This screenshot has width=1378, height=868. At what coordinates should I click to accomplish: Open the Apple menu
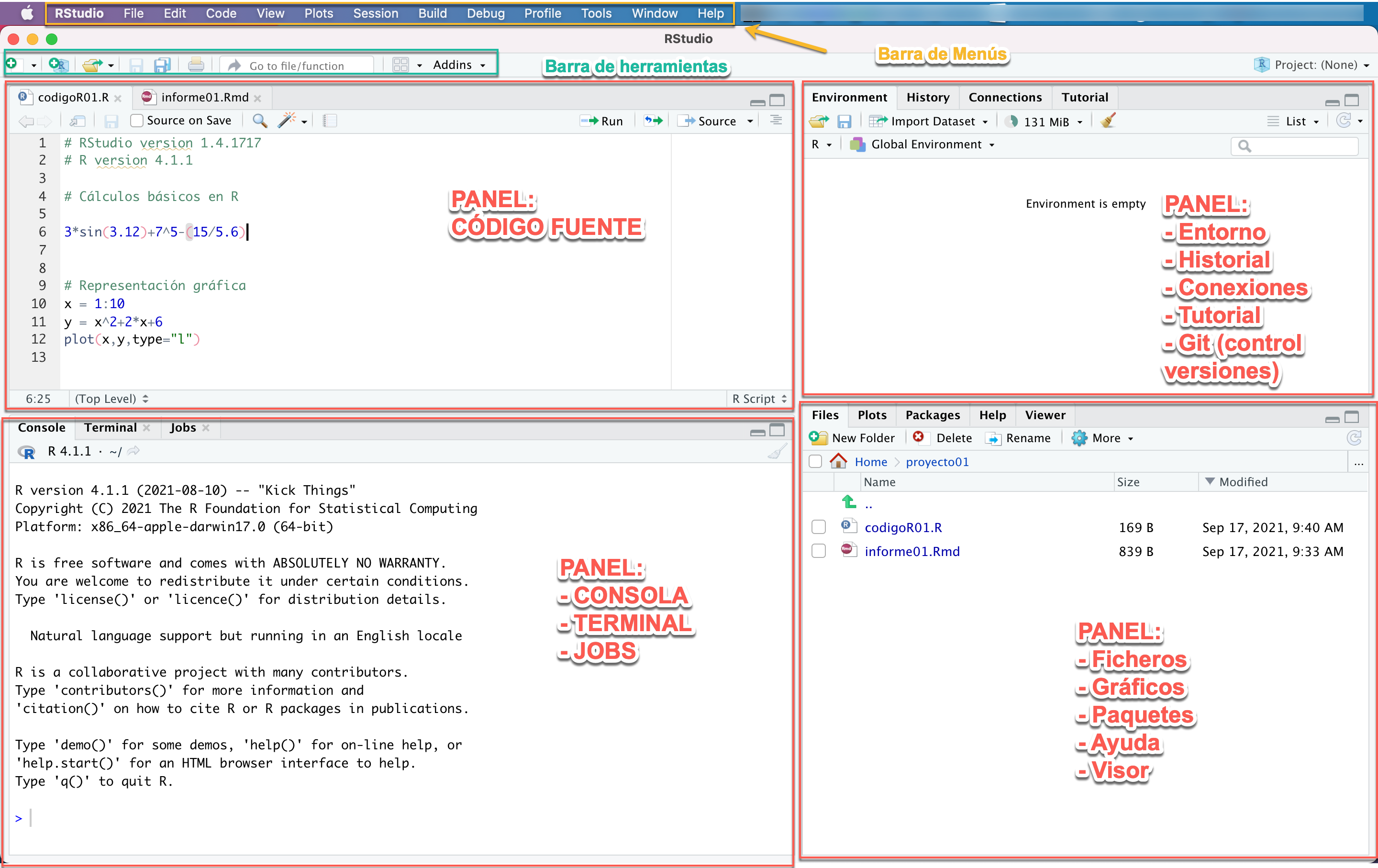pyautogui.click(x=26, y=13)
